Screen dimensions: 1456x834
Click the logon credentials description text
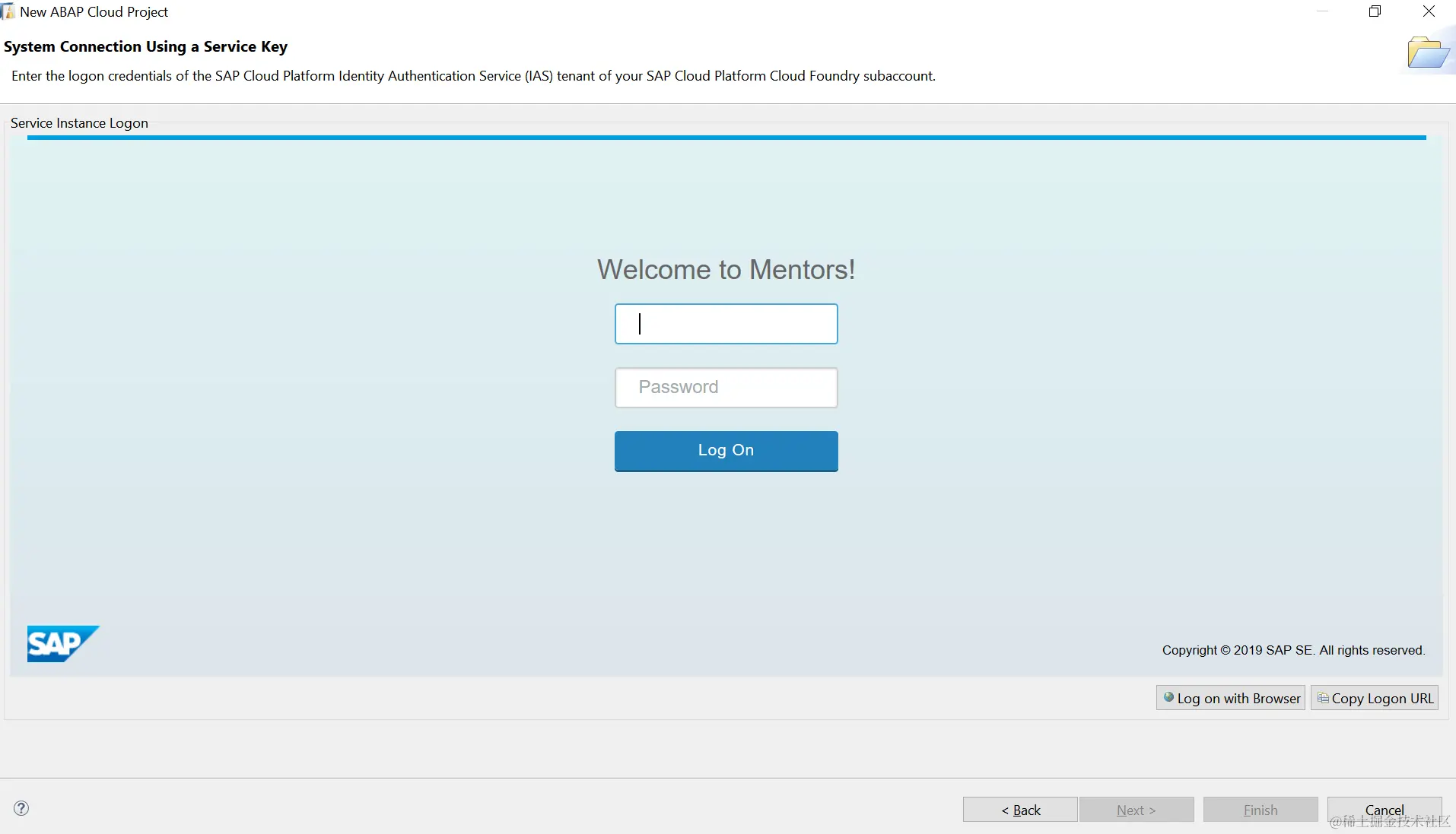coord(473,76)
